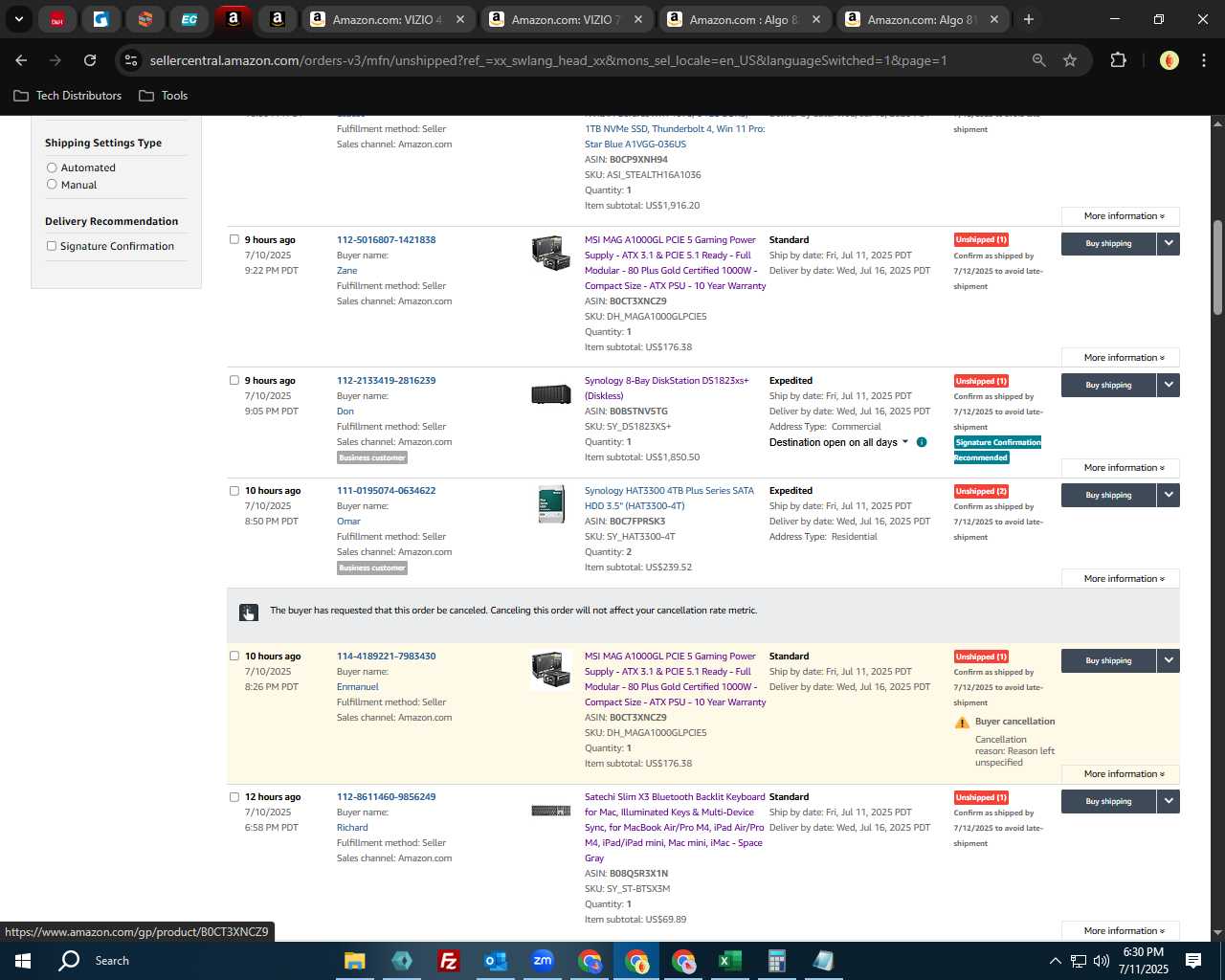Tick the checkbox for order 112-8611460-9856249

tap(234, 796)
